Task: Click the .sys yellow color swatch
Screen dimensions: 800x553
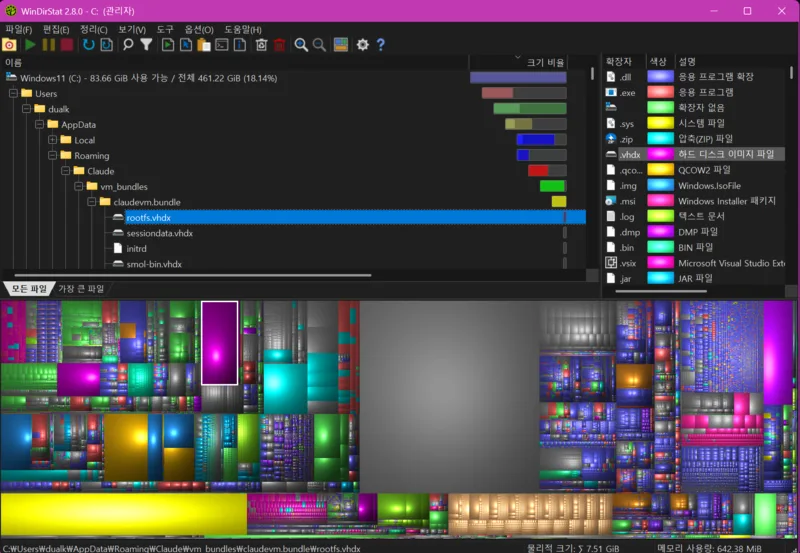Action: tap(660, 123)
